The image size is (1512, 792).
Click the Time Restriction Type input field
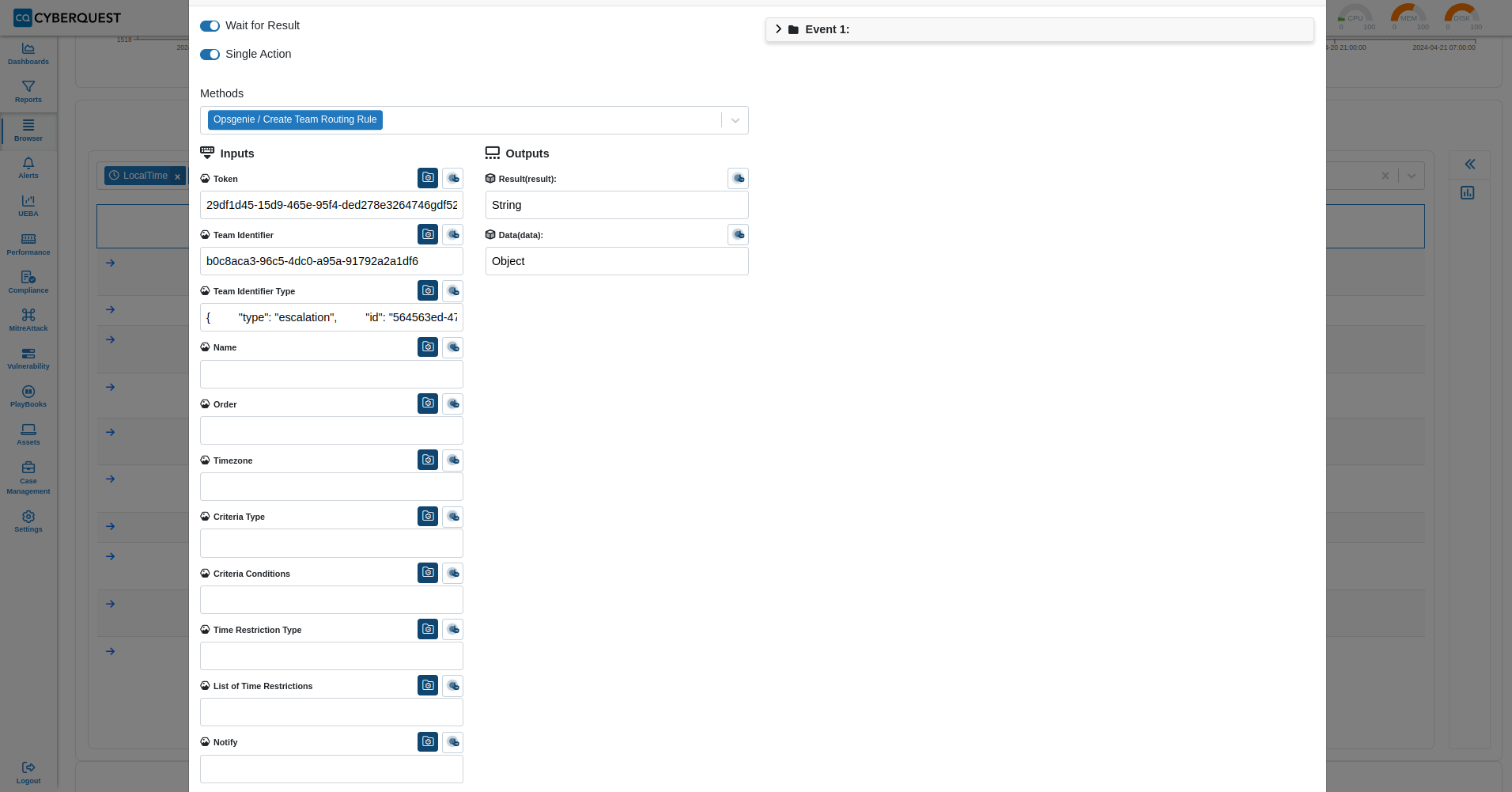click(x=331, y=656)
